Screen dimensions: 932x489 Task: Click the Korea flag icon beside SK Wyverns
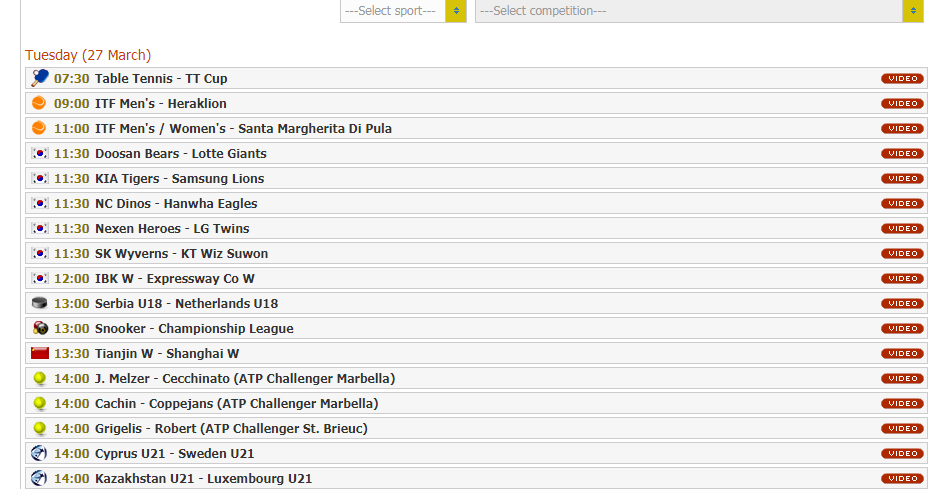tap(40, 253)
